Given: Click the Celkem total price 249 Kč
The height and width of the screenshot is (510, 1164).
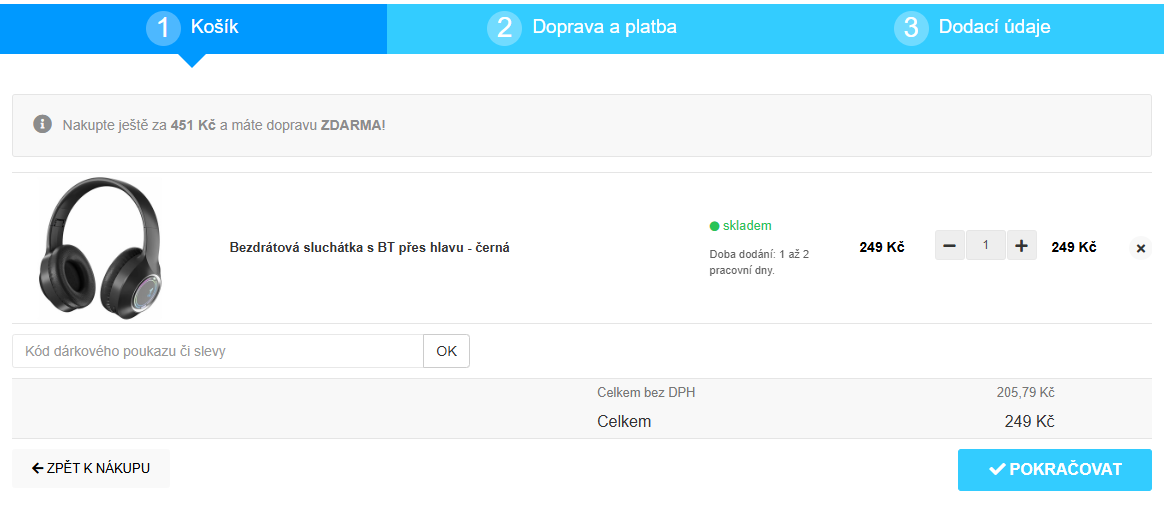Looking at the screenshot, I should coord(1029,422).
